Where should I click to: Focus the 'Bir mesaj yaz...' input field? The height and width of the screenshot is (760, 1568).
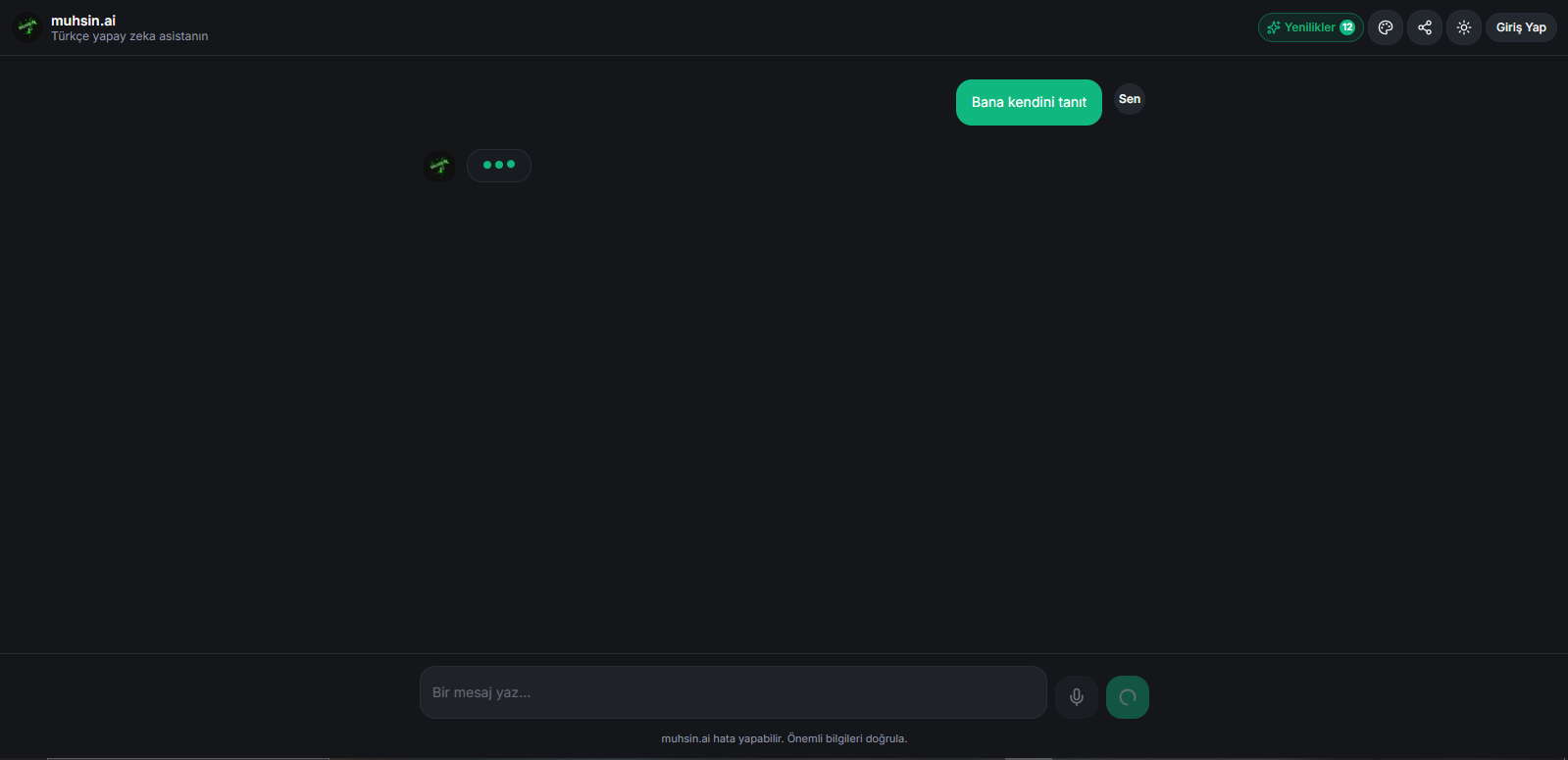point(733,692)
